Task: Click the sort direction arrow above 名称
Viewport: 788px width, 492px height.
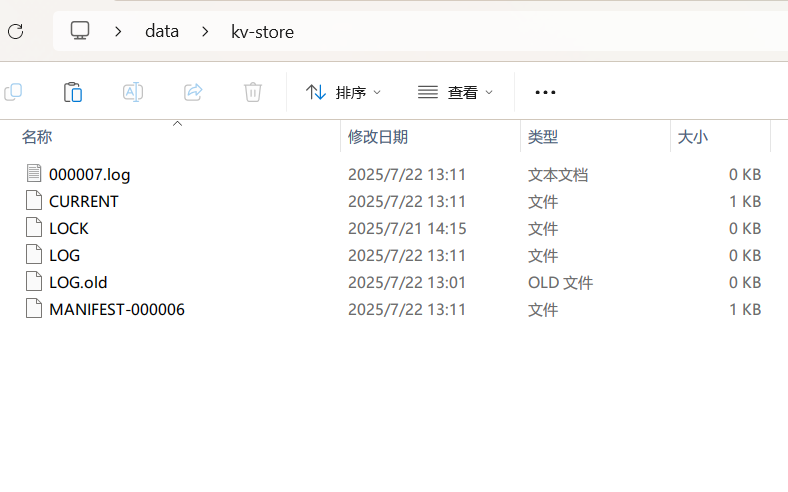Action: [x=177, y=124]
